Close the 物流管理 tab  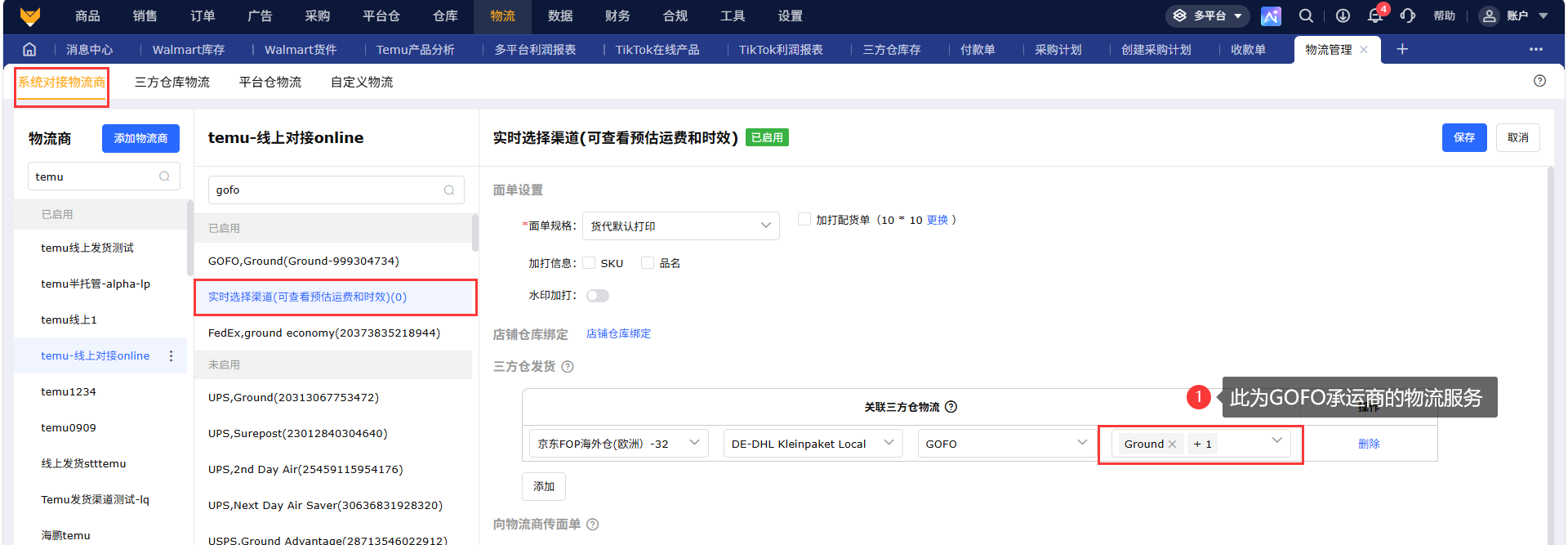pyautogui.click(x=1364, y=50)
